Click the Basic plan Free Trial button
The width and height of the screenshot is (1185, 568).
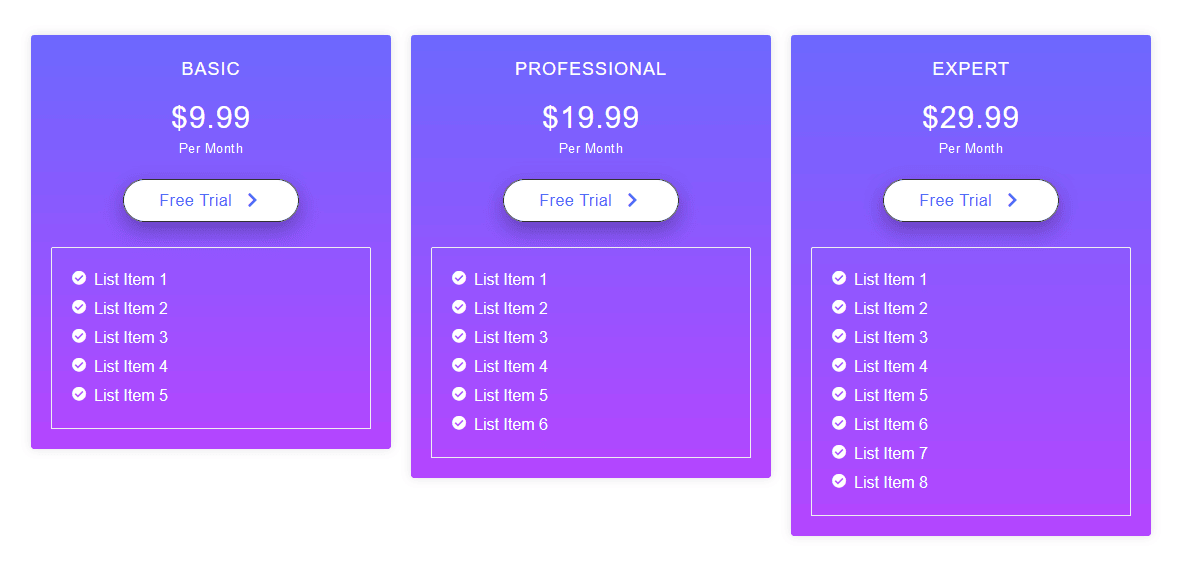pos(210,201)
